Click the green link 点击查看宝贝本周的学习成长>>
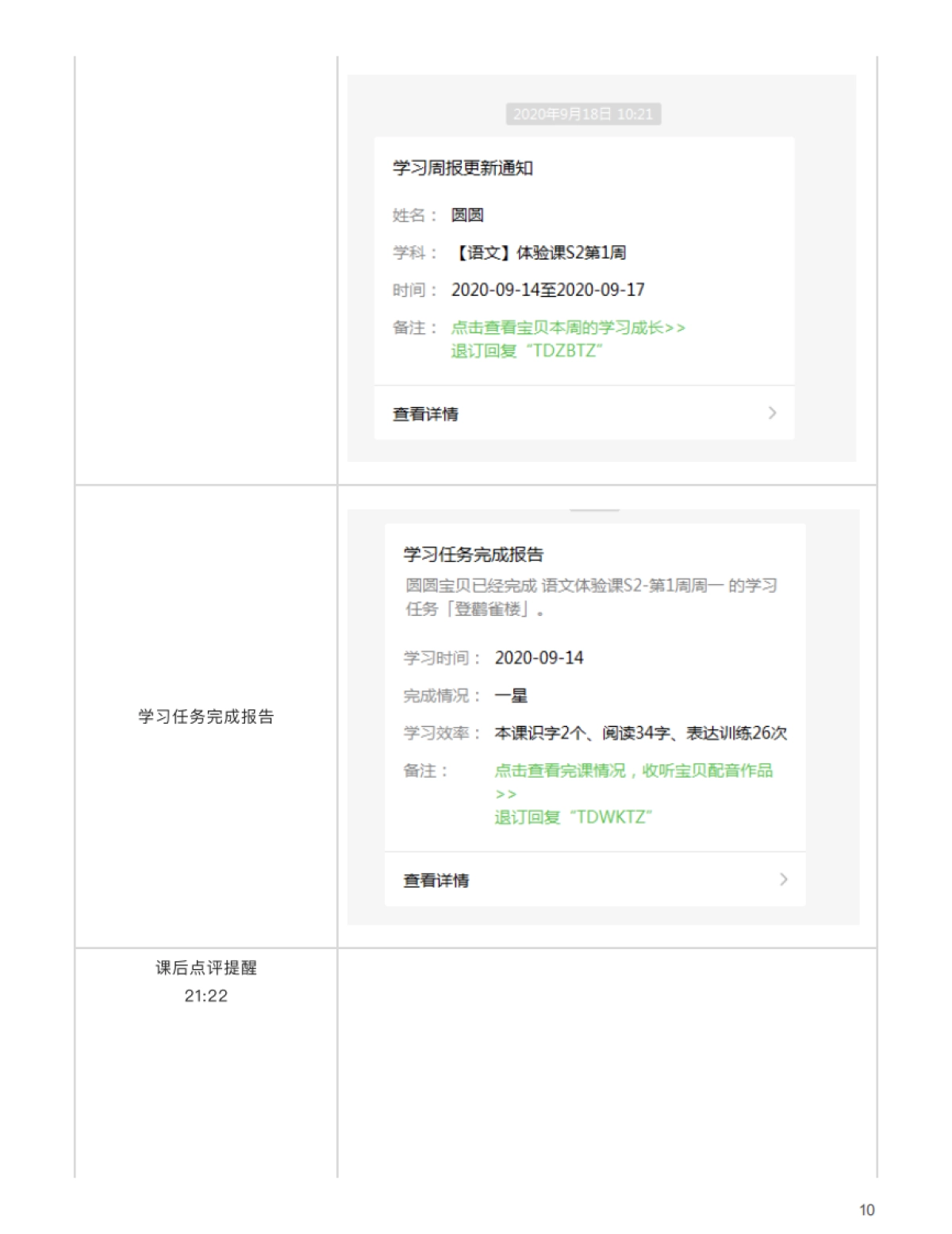 pyautogui.click(x=568, y=326)
